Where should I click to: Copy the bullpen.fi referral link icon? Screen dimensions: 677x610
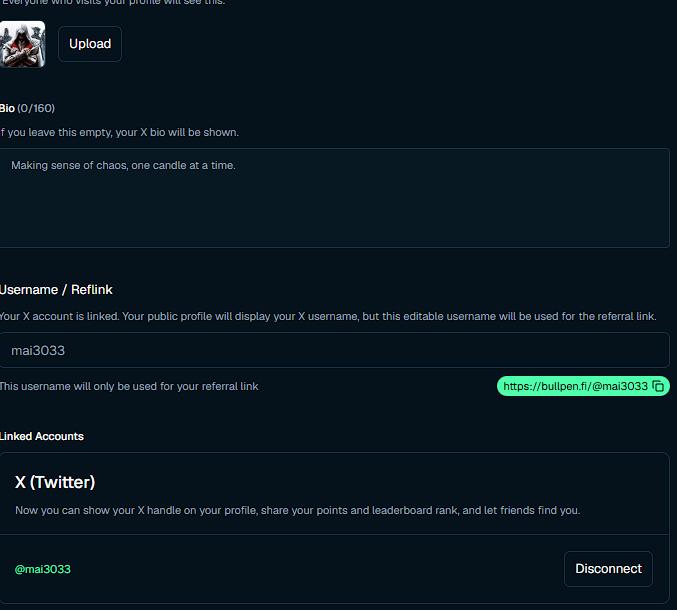tap(658, 386)
